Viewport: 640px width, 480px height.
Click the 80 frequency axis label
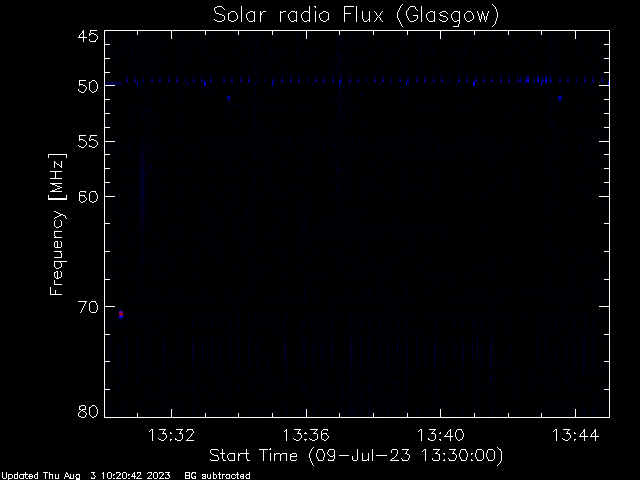click(x=88, y=411)
